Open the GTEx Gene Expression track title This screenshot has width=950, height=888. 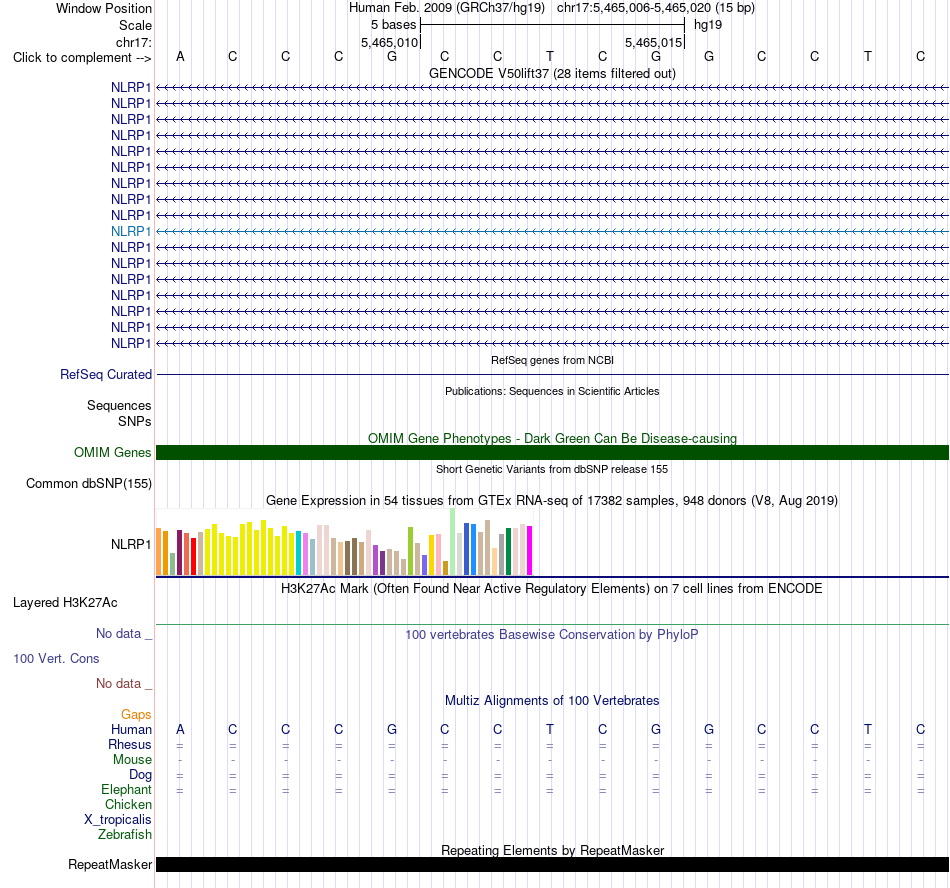(552, 500)
